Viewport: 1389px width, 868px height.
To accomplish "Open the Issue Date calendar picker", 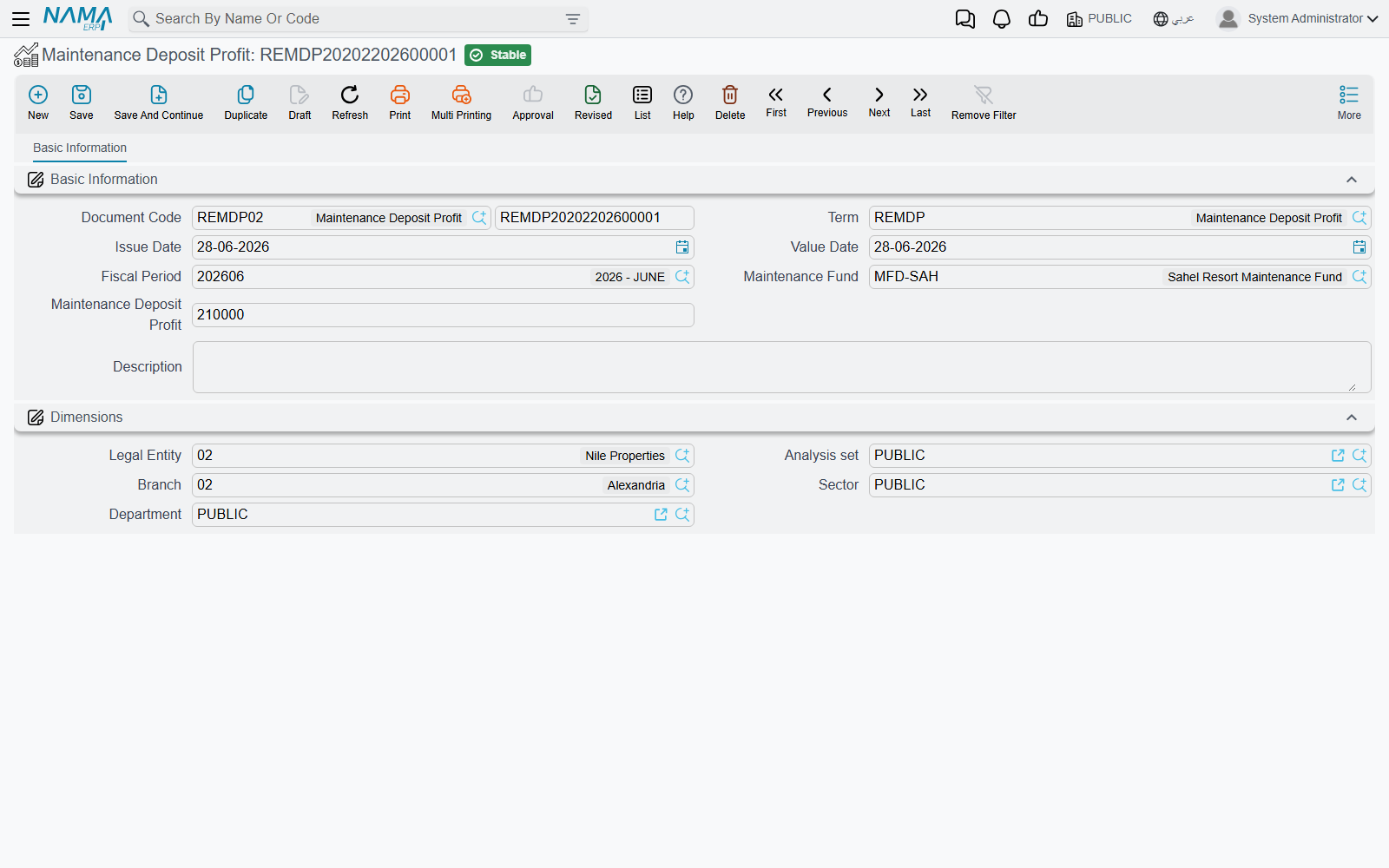I will click(682, 247).
